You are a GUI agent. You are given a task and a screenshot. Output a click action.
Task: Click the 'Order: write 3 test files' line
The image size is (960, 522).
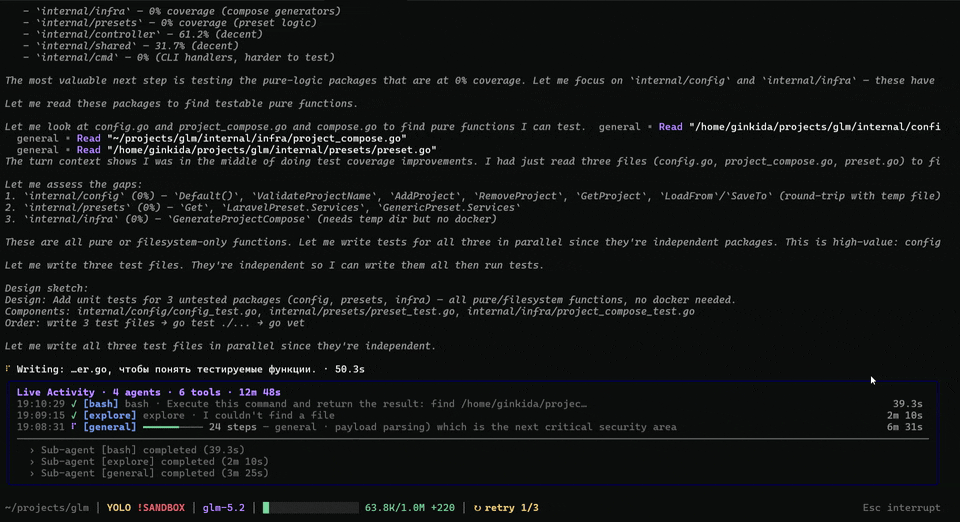pos(154,323)
